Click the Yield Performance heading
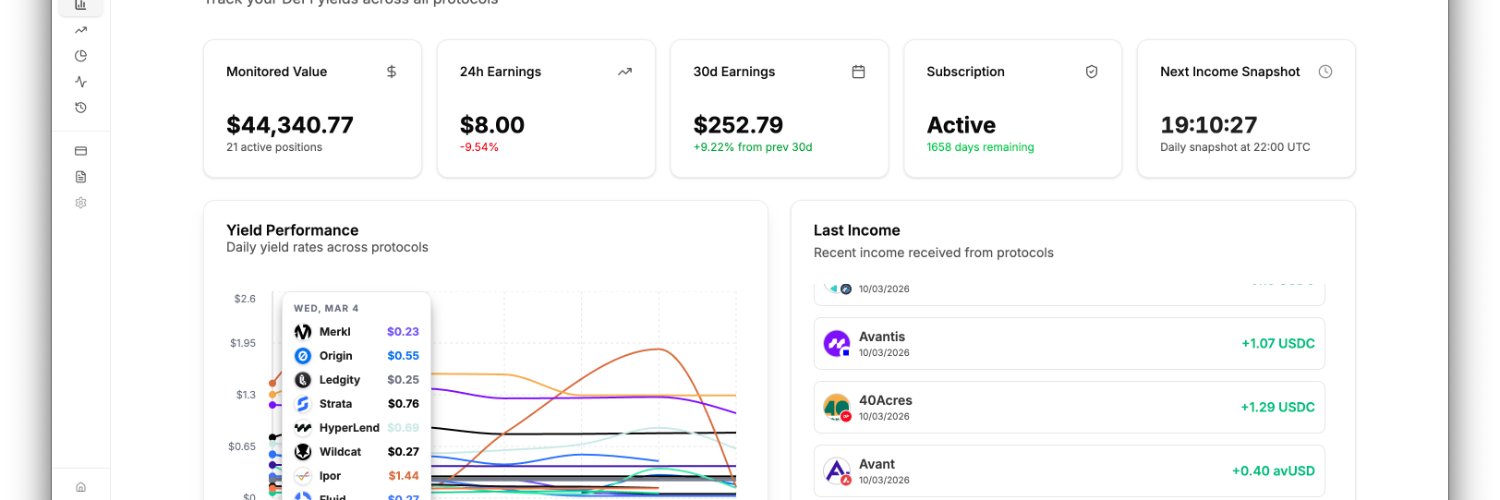Image resolution: width=1500 pixels, height=500 pixels. click(x=292, y=230)
